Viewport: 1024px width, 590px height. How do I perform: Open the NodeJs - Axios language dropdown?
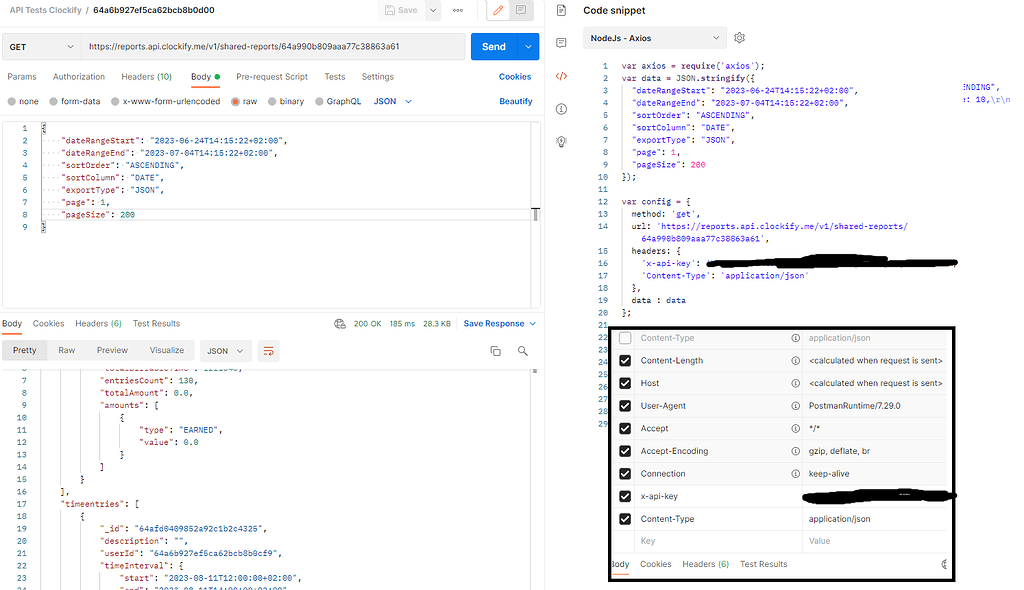point(654,37)
